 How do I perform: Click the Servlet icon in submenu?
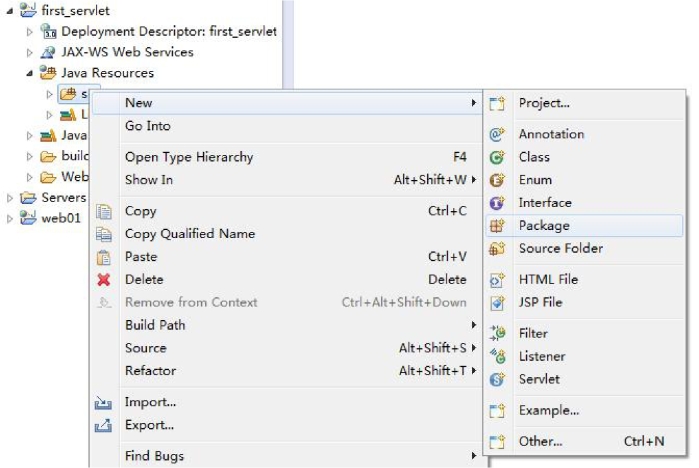click(x=497, y=379)
